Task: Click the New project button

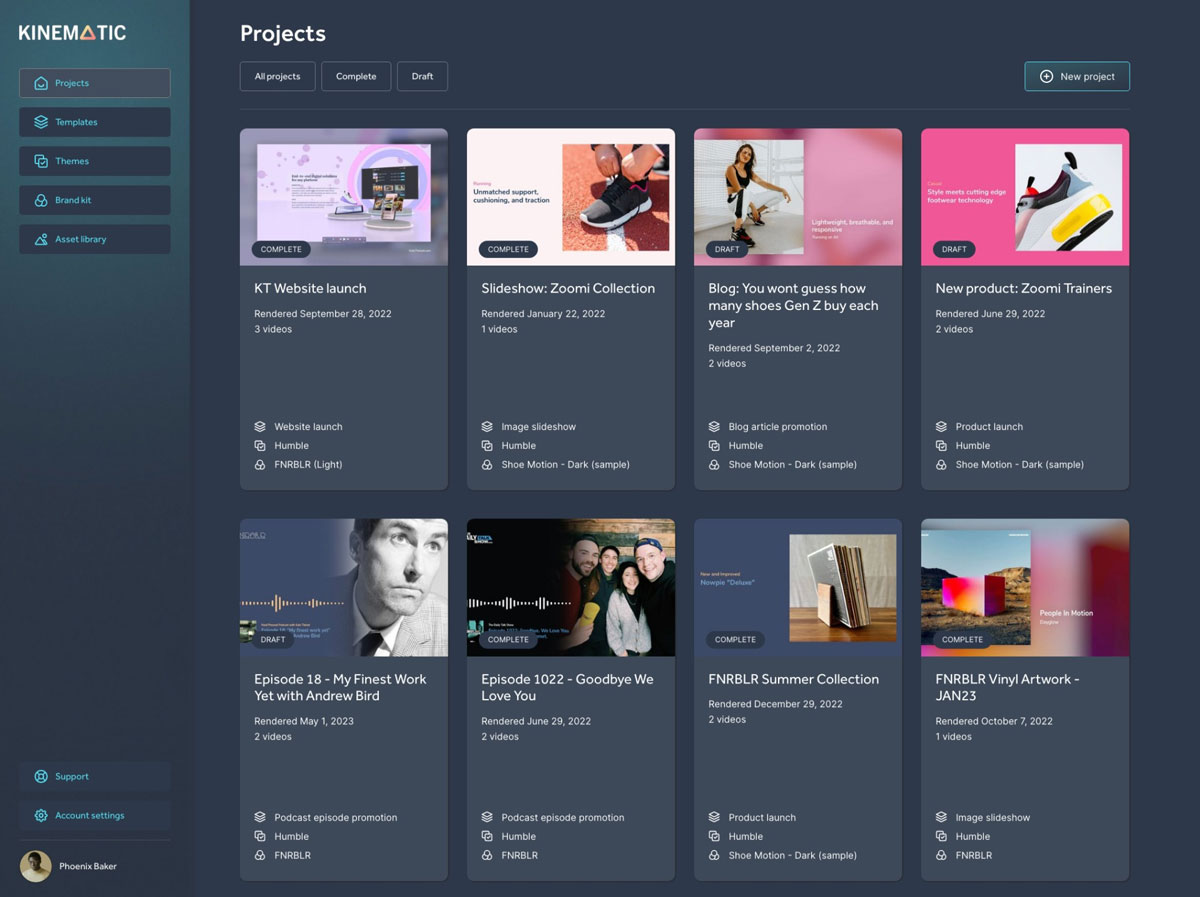Action: point(1077,76)
